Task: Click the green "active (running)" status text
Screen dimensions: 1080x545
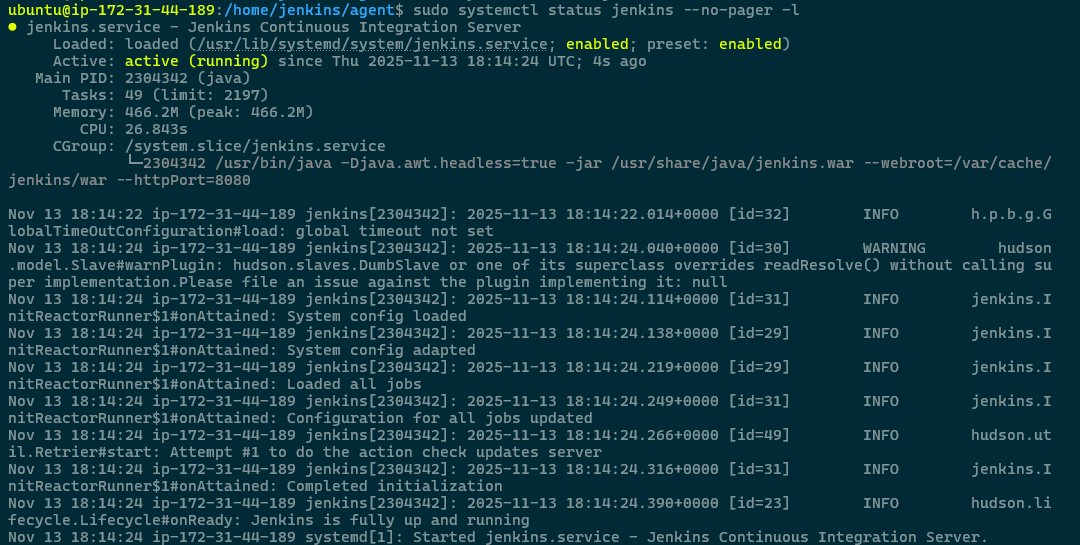Action: (196, 61)
